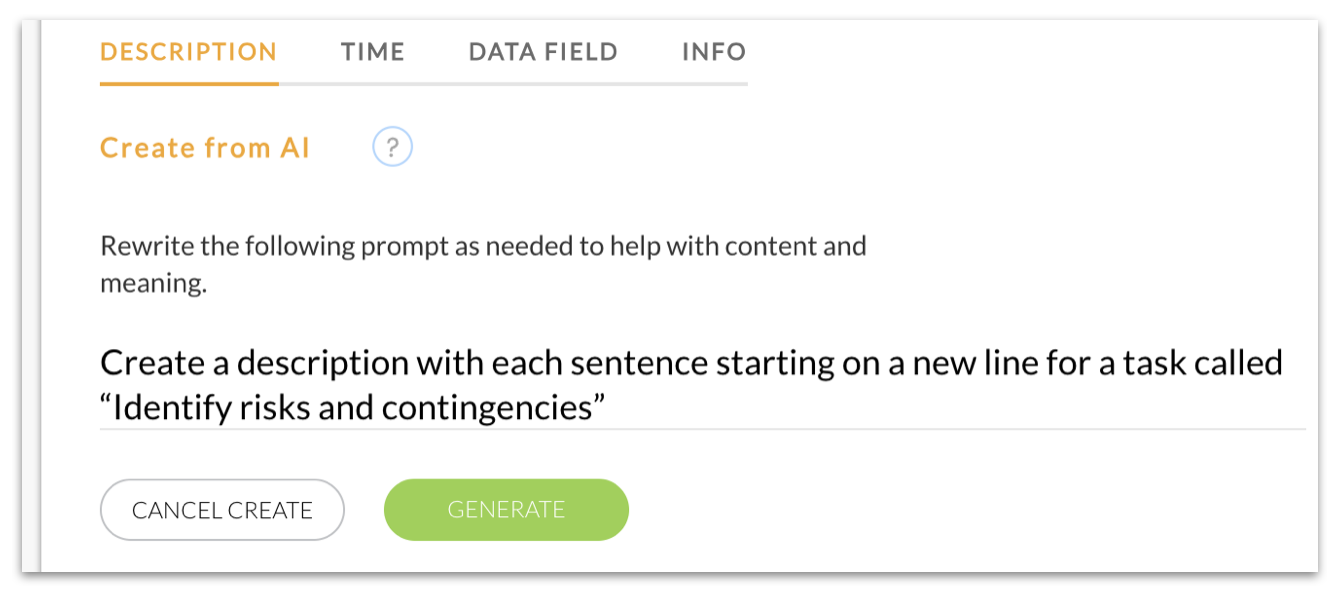The height and width of the screenshot is (592, 1334).
Task: Click the CANCEL CREATE button
Action: tap(222, 510)
